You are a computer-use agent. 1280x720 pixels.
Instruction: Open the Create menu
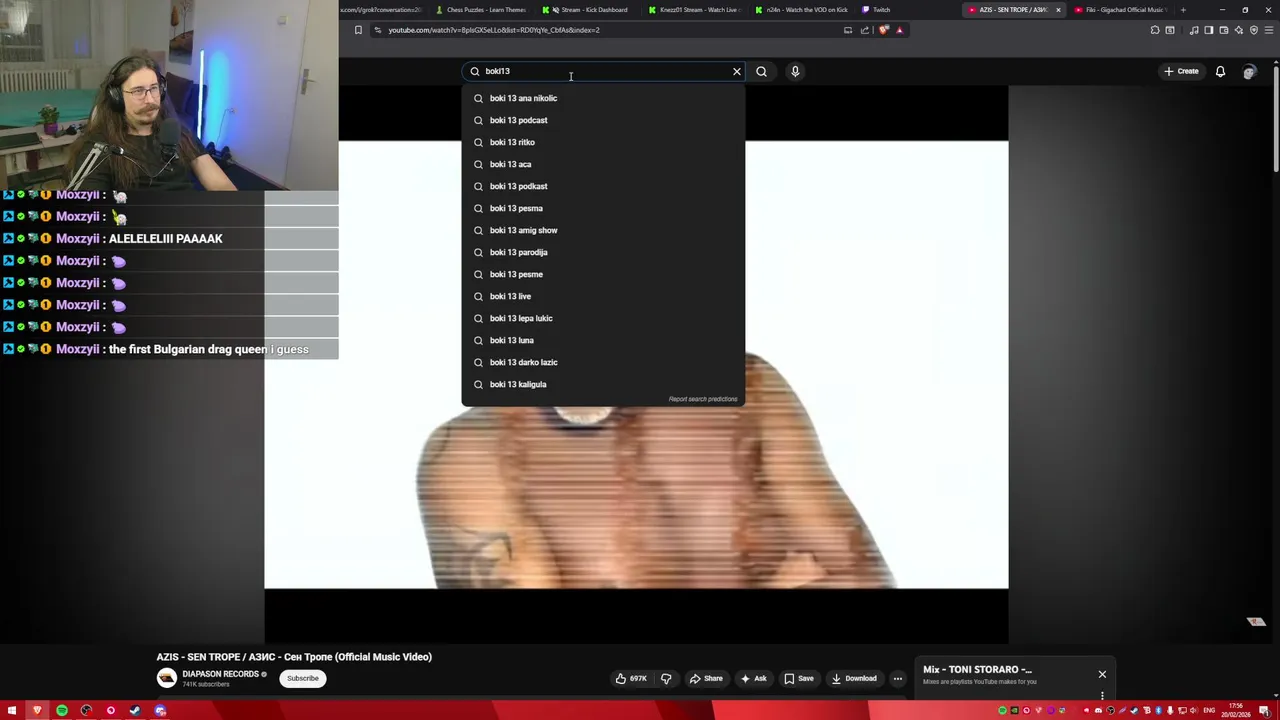pos(1181,71)
